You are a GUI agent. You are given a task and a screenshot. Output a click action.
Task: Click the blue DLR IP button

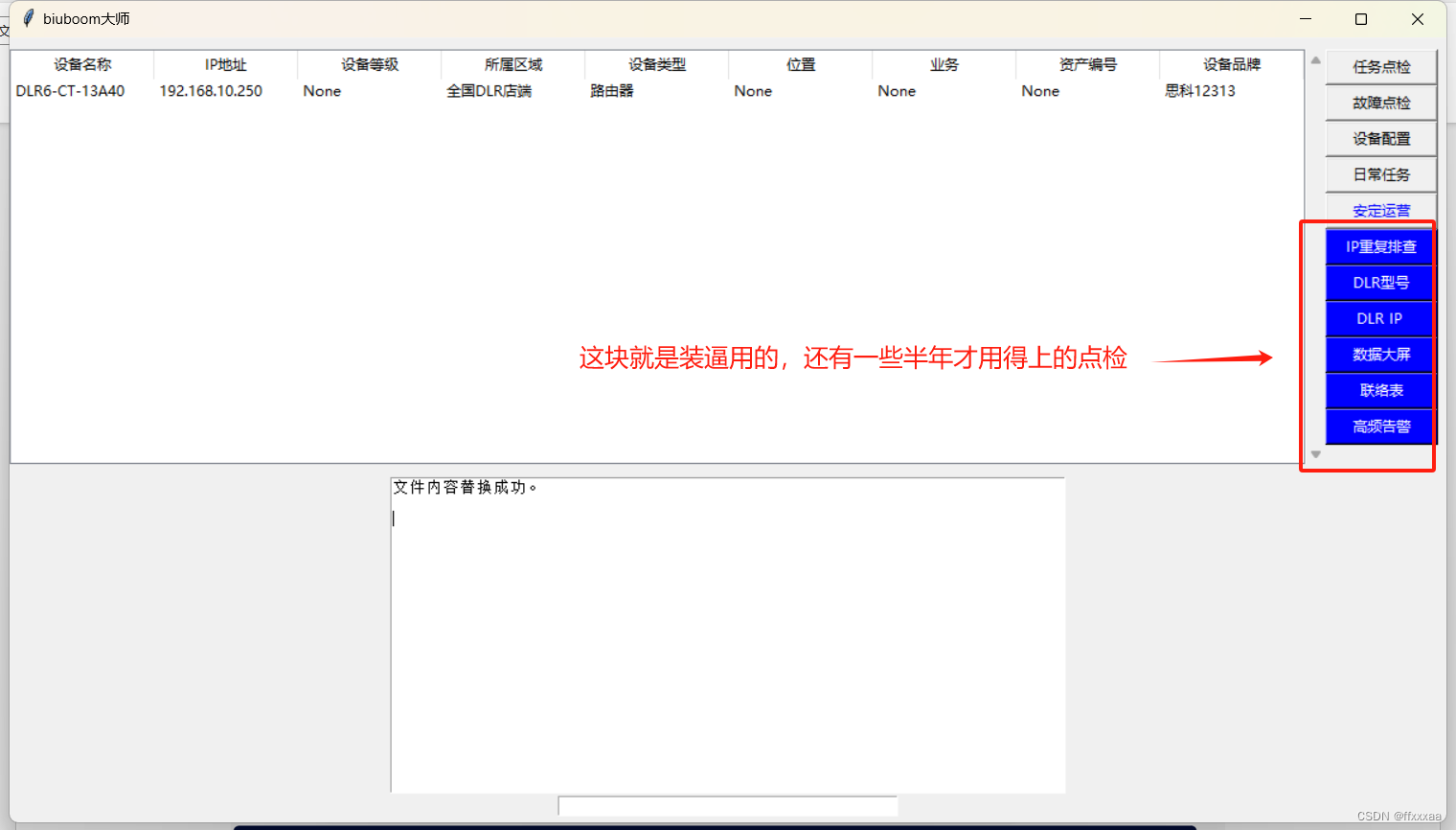pos(1380,318)
